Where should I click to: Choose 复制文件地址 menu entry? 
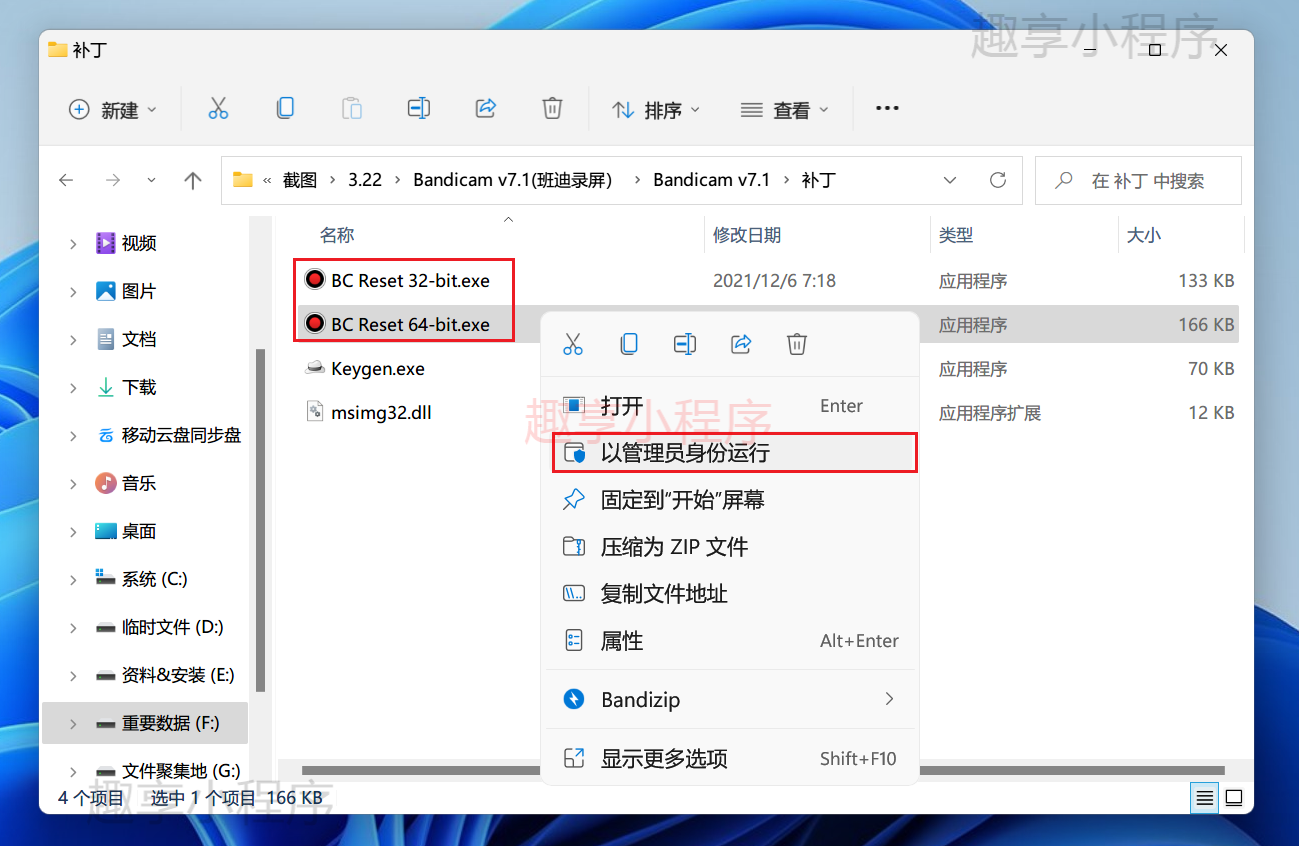click(x=729, y=593)
